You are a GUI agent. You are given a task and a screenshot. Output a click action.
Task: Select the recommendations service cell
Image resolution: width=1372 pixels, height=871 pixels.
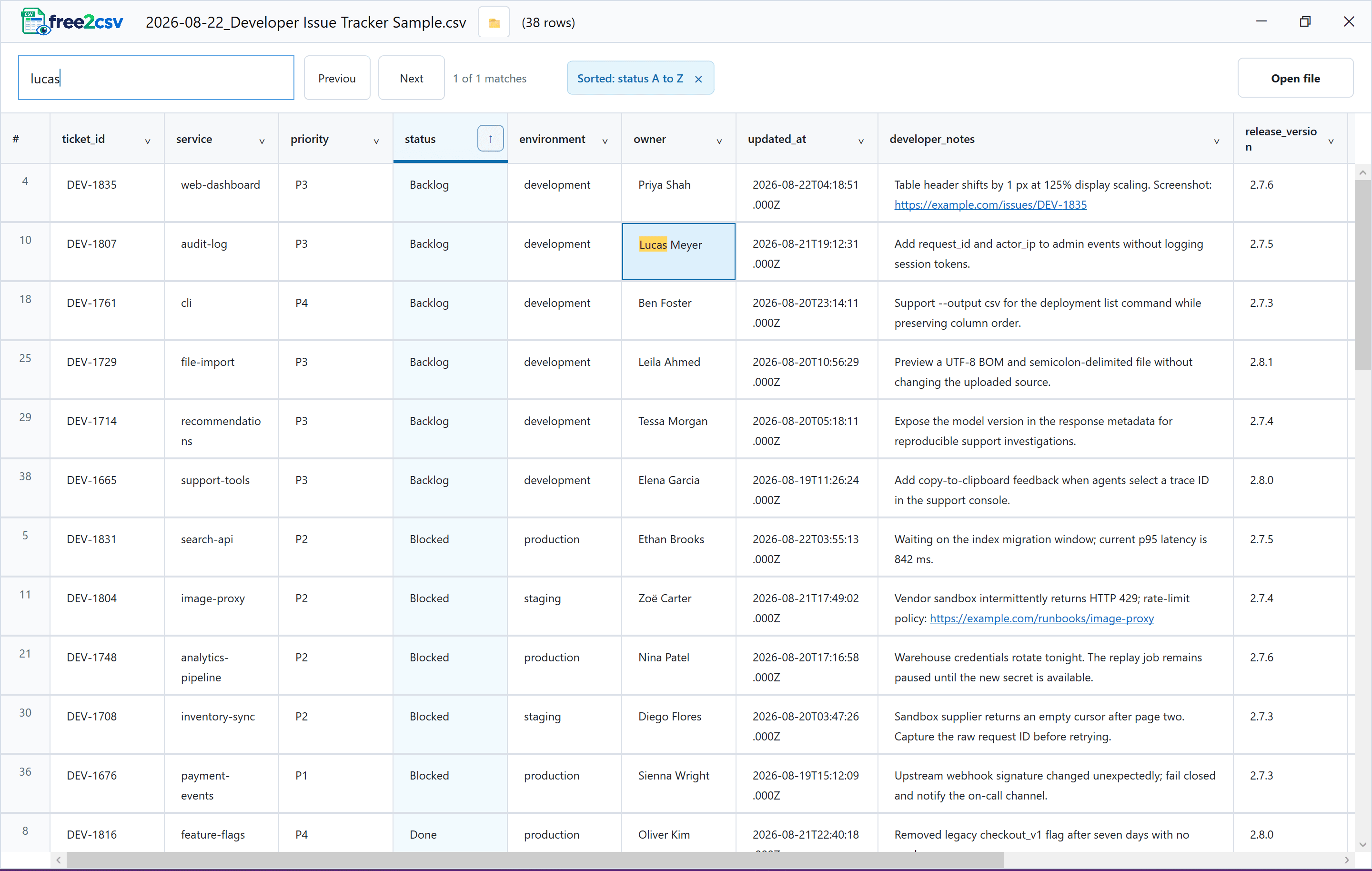[x=222, y=429]
